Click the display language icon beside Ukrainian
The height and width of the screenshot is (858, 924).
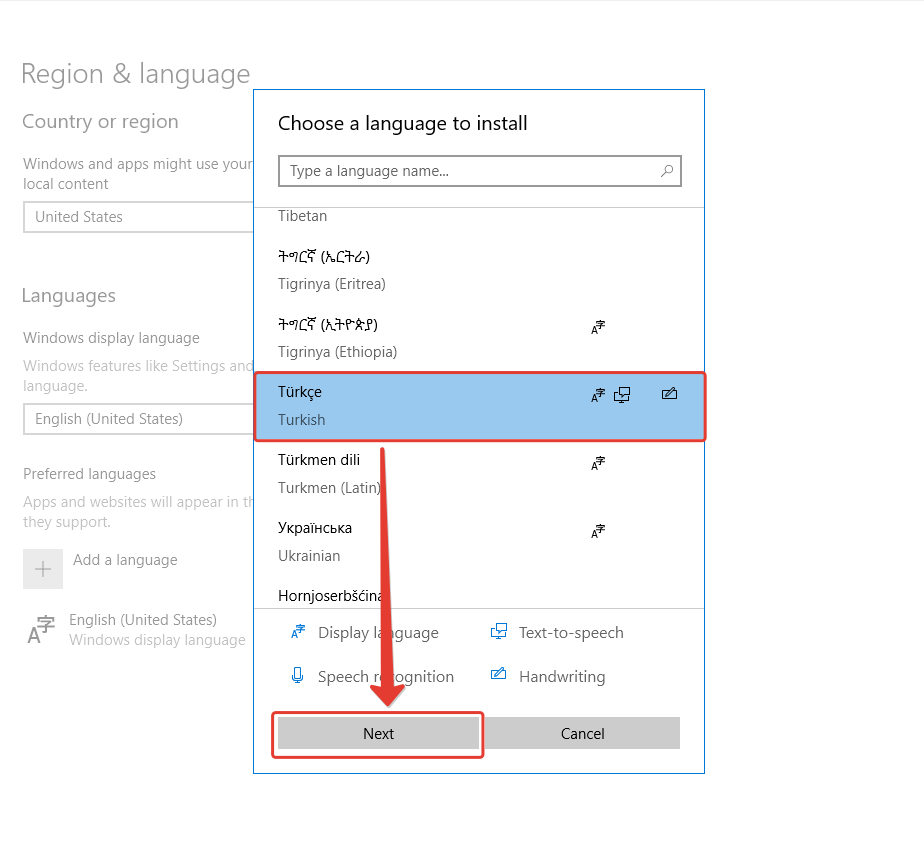(x=598, y=531)
